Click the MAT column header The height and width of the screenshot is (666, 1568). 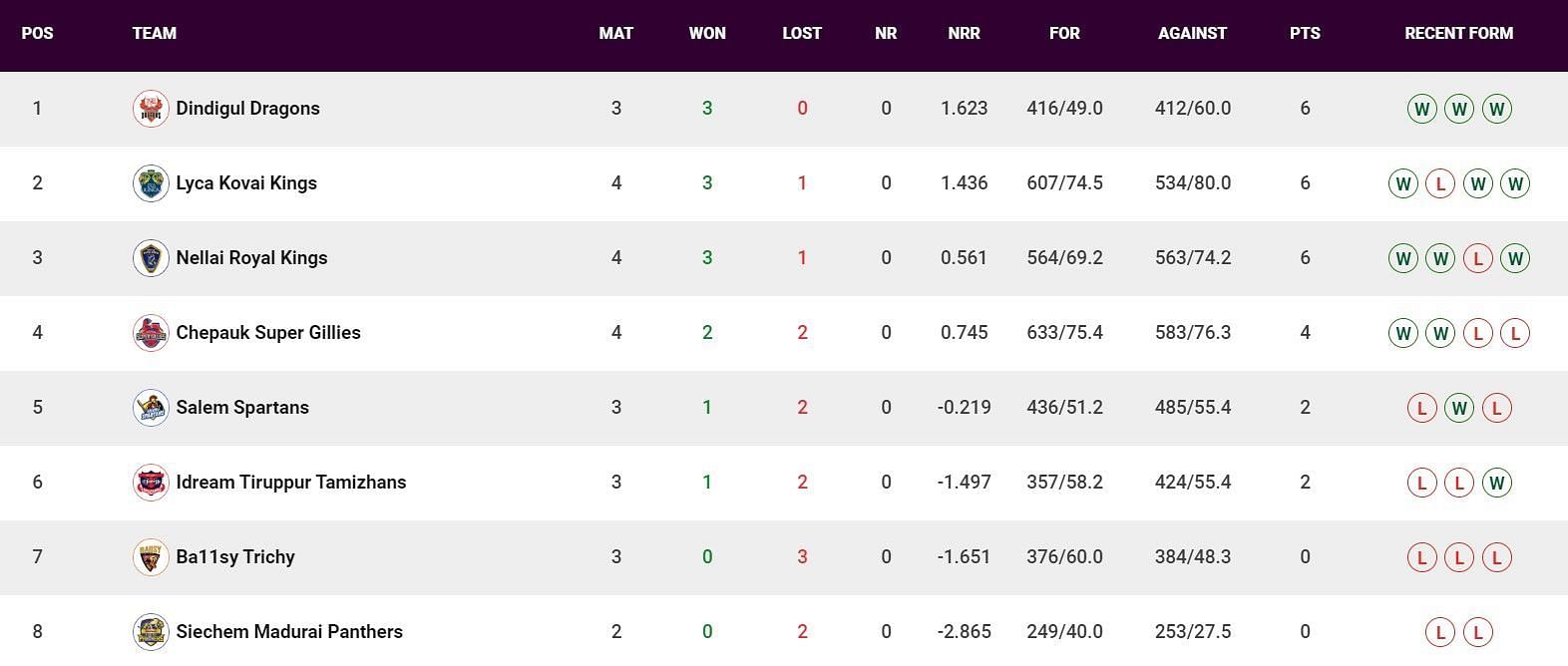pyautogui.click(x=616, y=33)
